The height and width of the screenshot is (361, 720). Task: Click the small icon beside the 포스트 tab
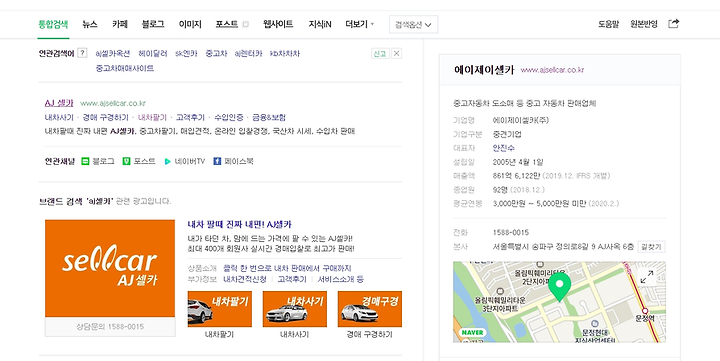[x=246, y=24]
